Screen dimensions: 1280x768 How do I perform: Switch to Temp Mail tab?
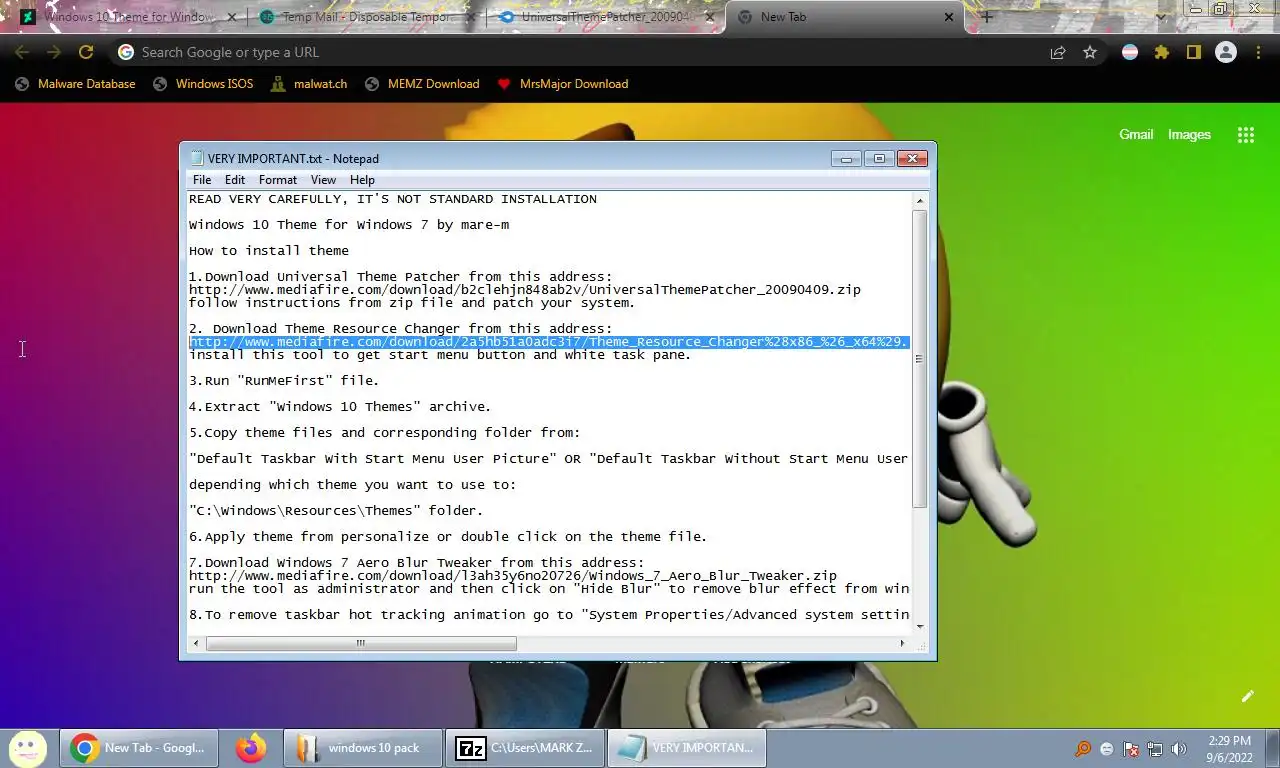(365, 17)
